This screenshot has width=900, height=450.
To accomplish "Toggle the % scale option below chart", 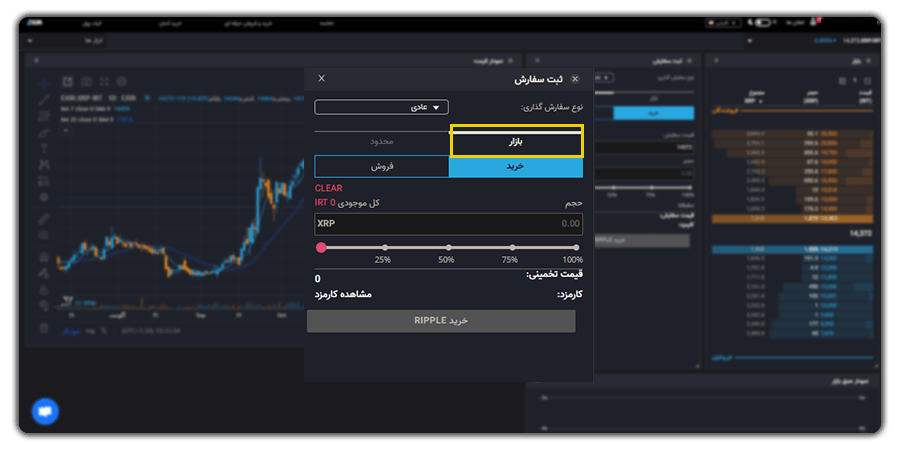I will click(x=104, y=331).
